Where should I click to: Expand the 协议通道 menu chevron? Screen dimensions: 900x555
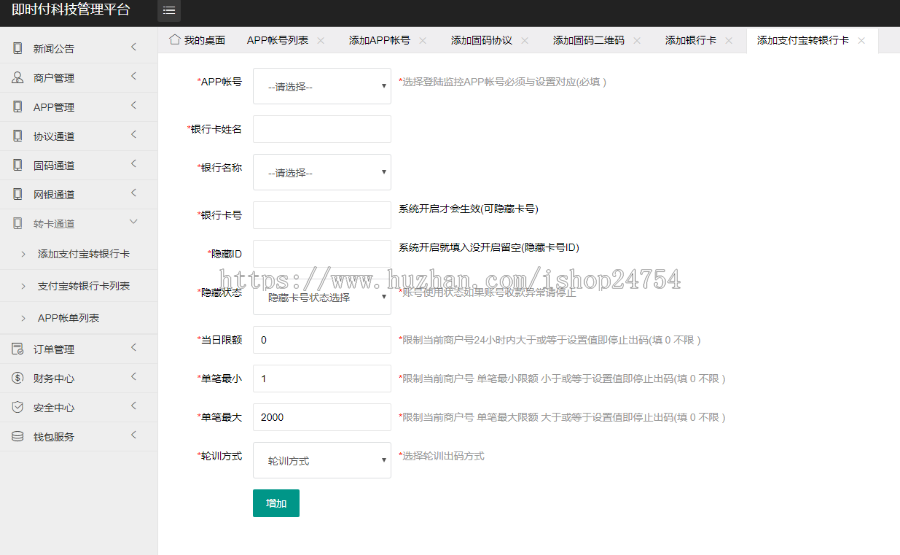[134, 135]
